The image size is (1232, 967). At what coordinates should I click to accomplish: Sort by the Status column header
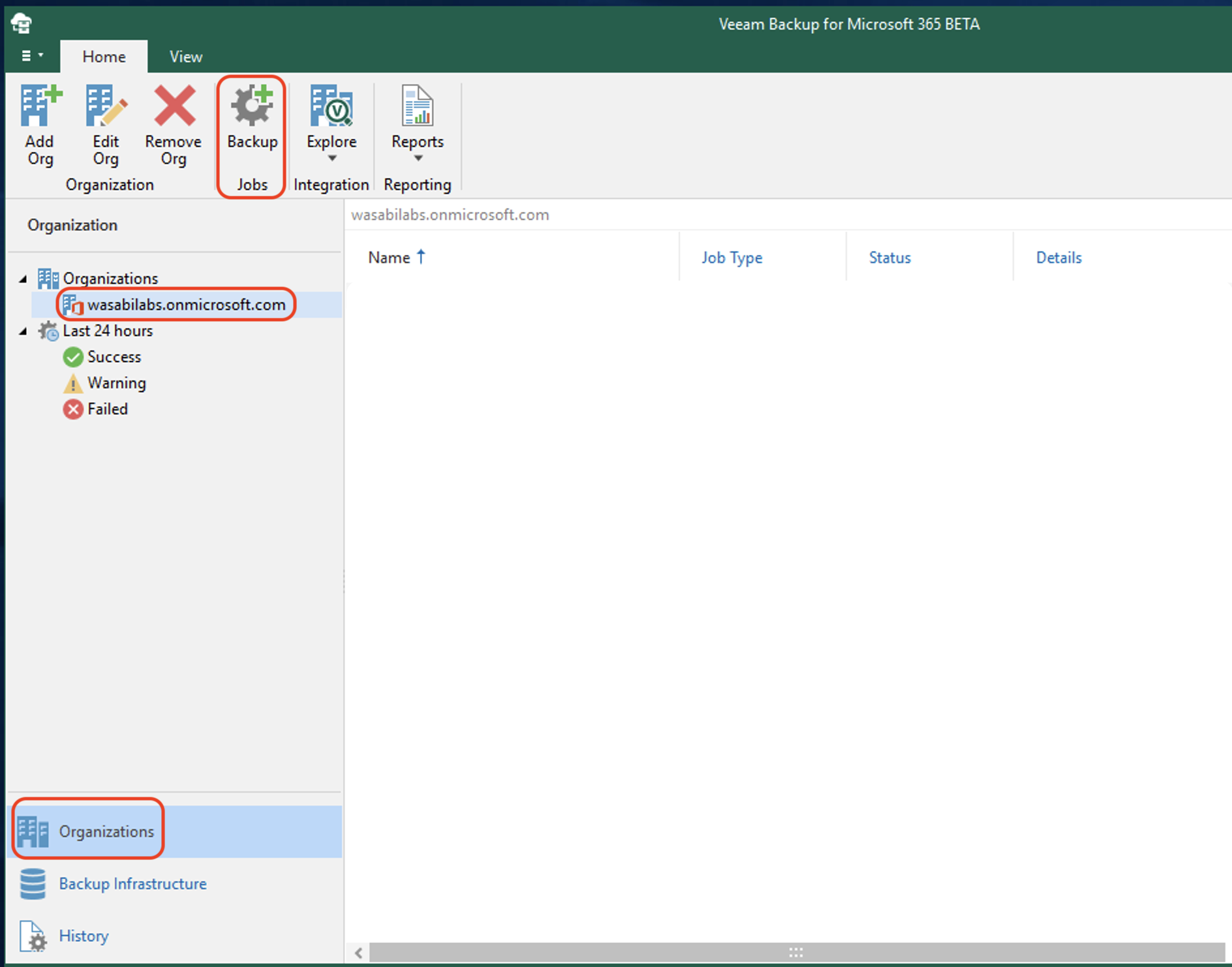tap(889, 258)
